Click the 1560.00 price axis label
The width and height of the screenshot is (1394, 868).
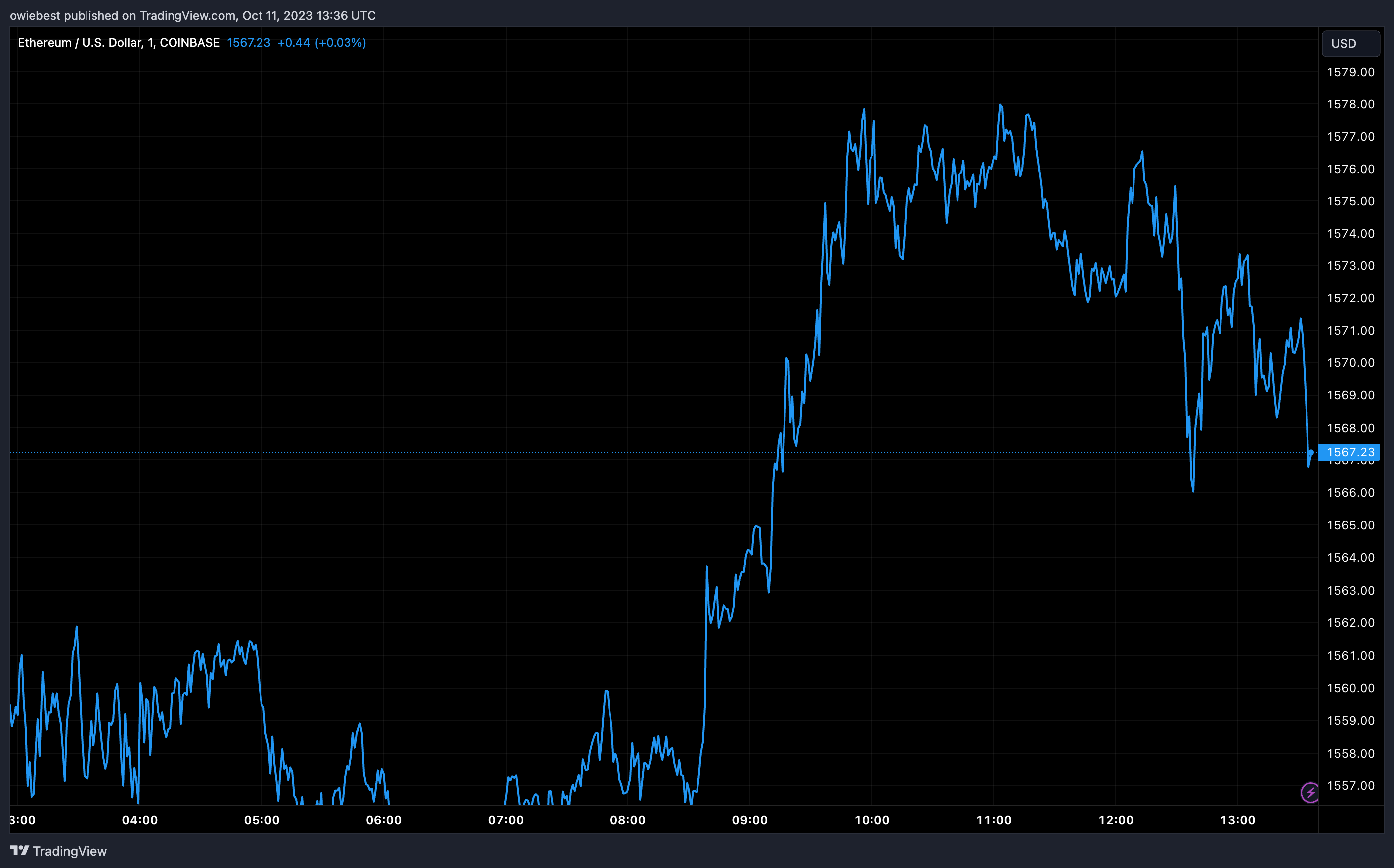(x=1350, y=688)
